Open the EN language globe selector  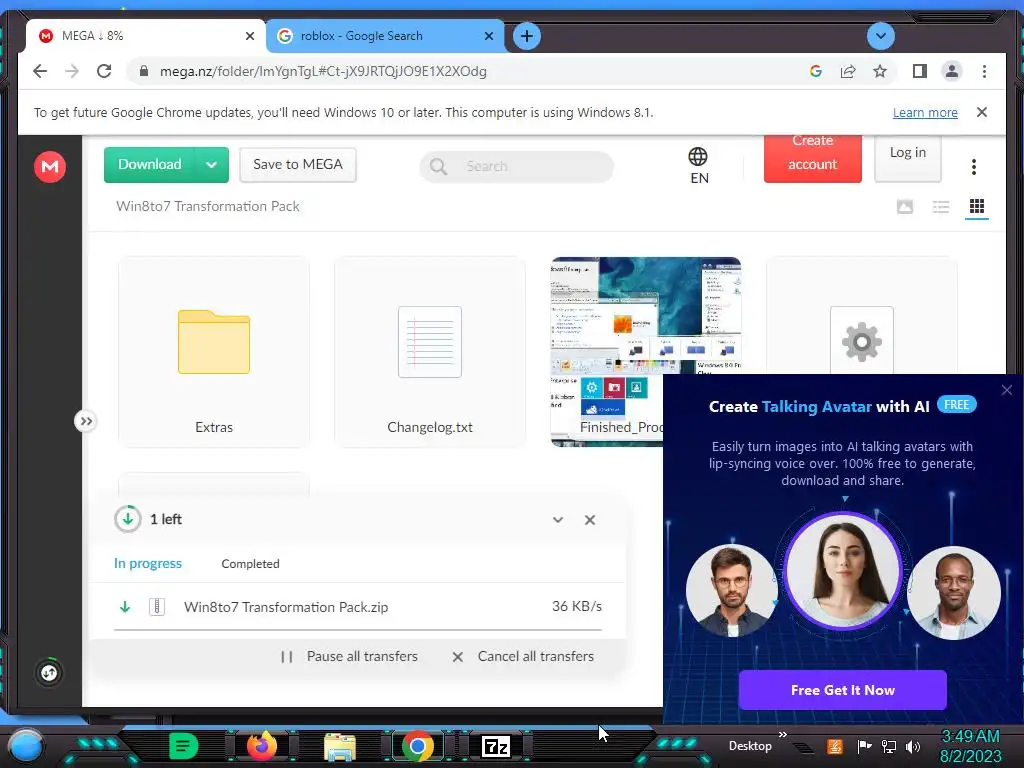tap(698, 166)
